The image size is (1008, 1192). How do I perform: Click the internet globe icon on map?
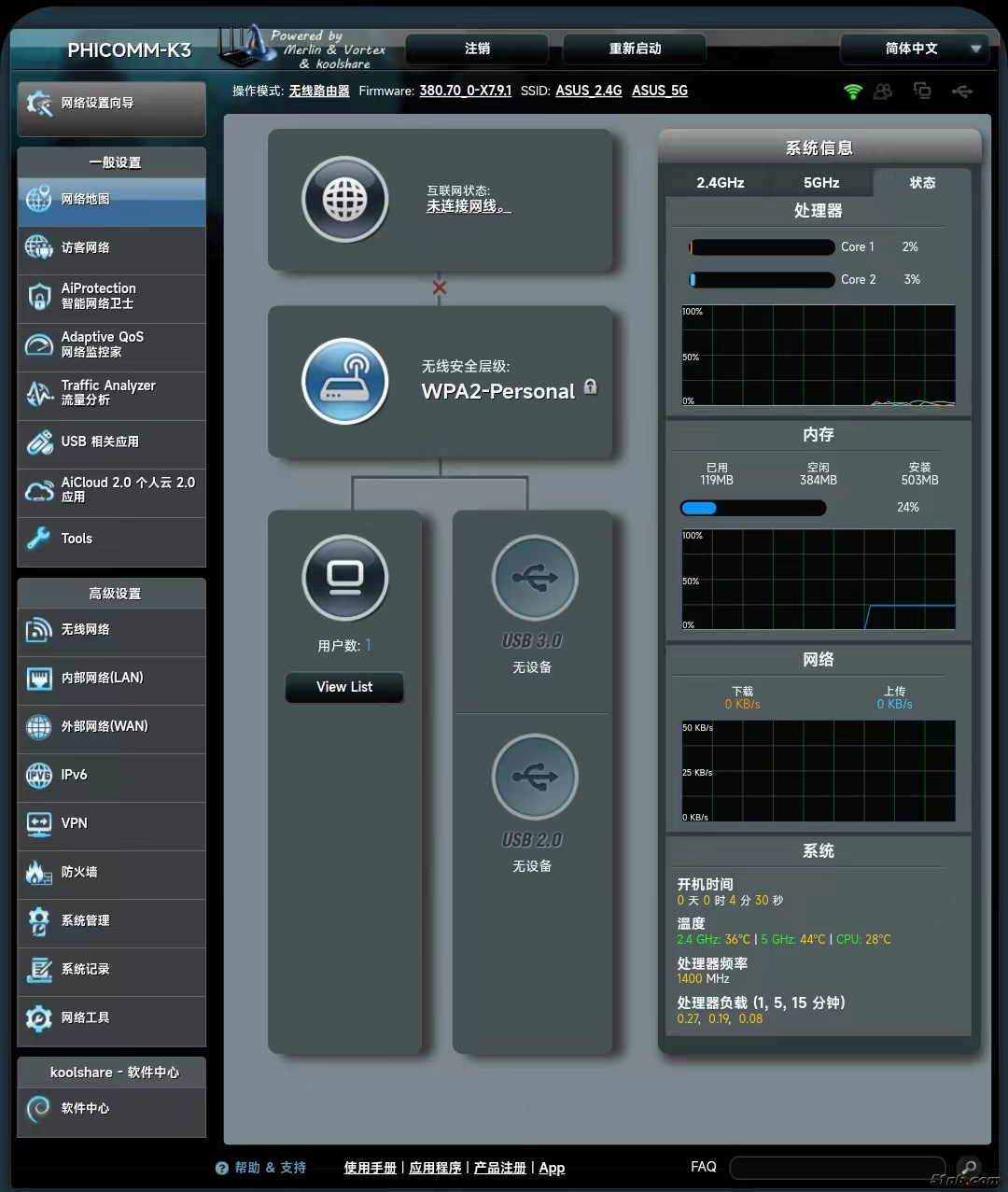coord(344,199)
